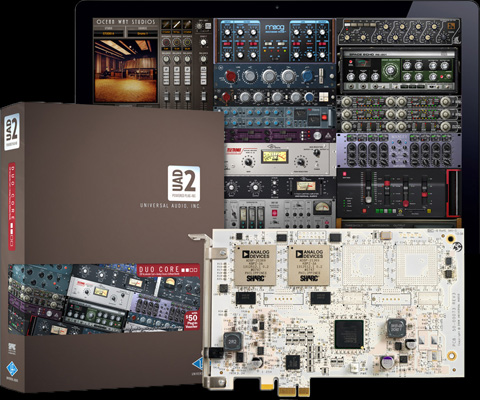Click the right Analog Devices SHARC chip
This screenshot has width=480, height=400.
[x=308, y=265]
